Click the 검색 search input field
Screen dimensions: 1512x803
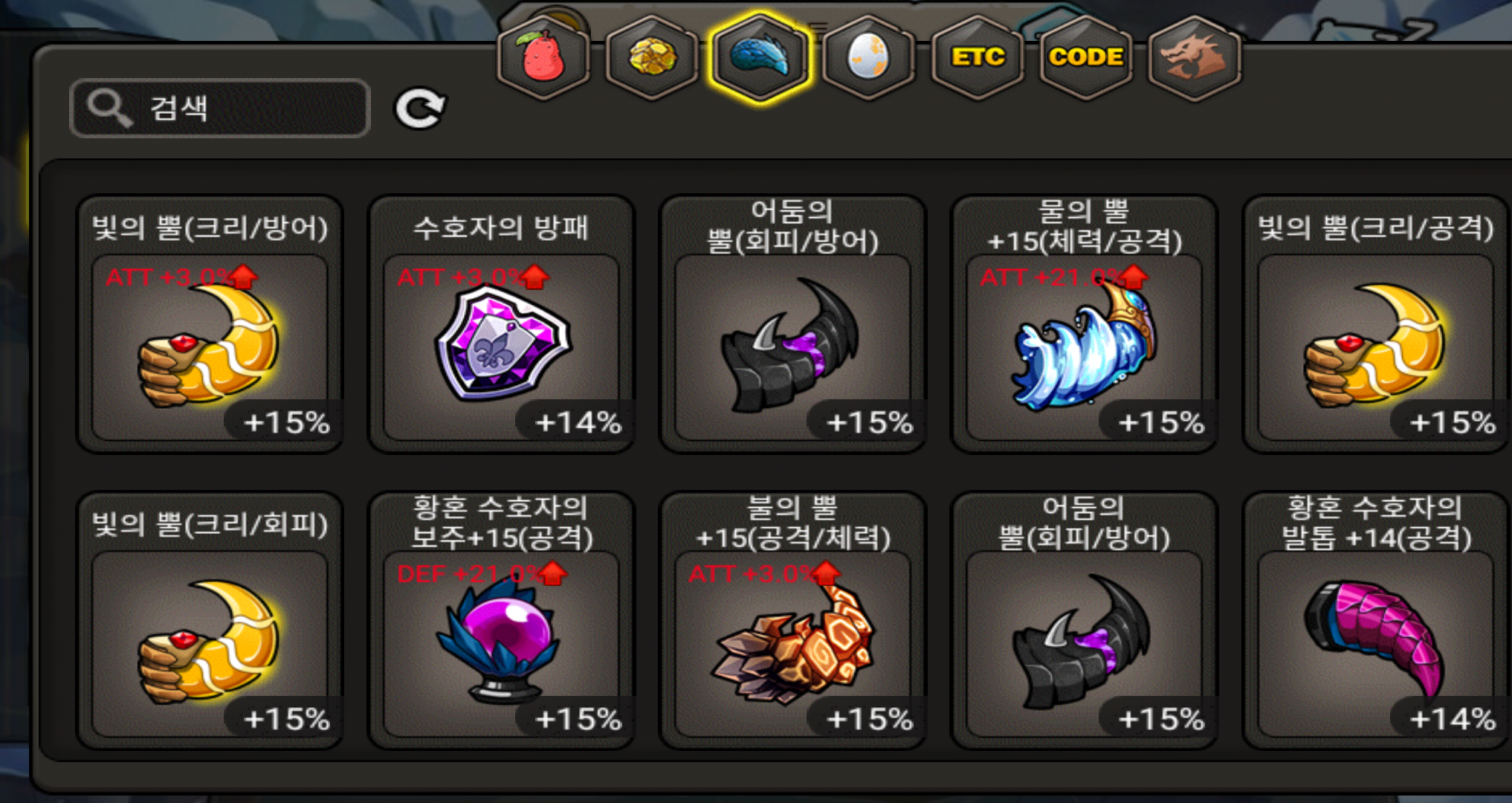pyautogui.click(x=220, y=109)
